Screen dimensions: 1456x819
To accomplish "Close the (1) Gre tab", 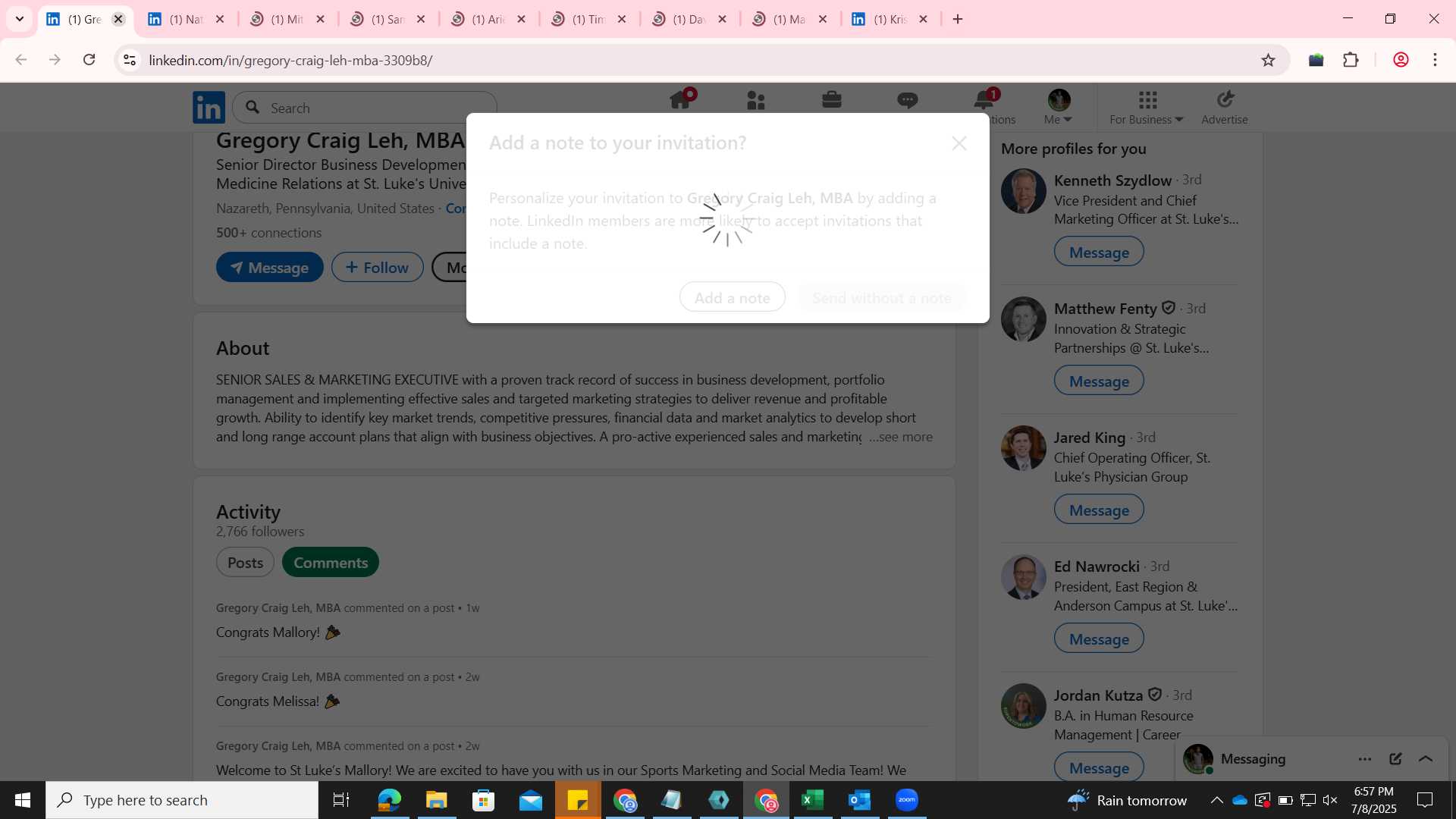I will pyautogui.click(x=118, y=19).
